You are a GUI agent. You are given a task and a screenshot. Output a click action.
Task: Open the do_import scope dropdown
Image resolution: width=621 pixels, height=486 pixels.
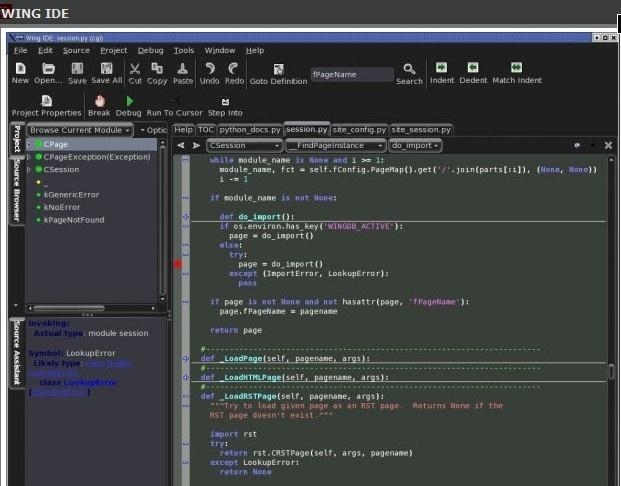pyautogui.click(x=415, y=145)
